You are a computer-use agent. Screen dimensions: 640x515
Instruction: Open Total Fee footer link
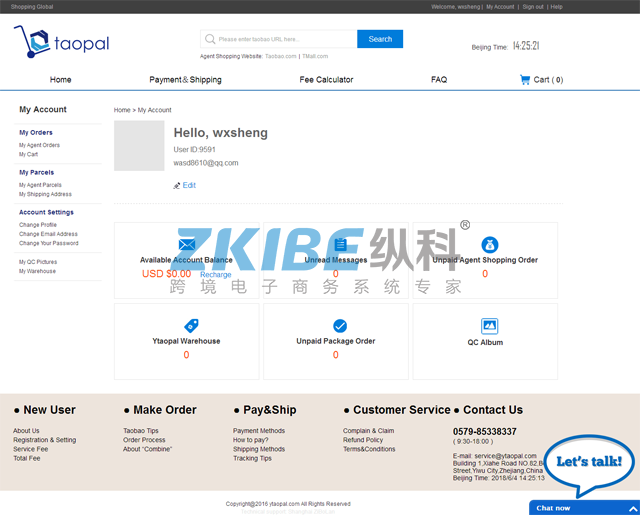pos(27,459)
